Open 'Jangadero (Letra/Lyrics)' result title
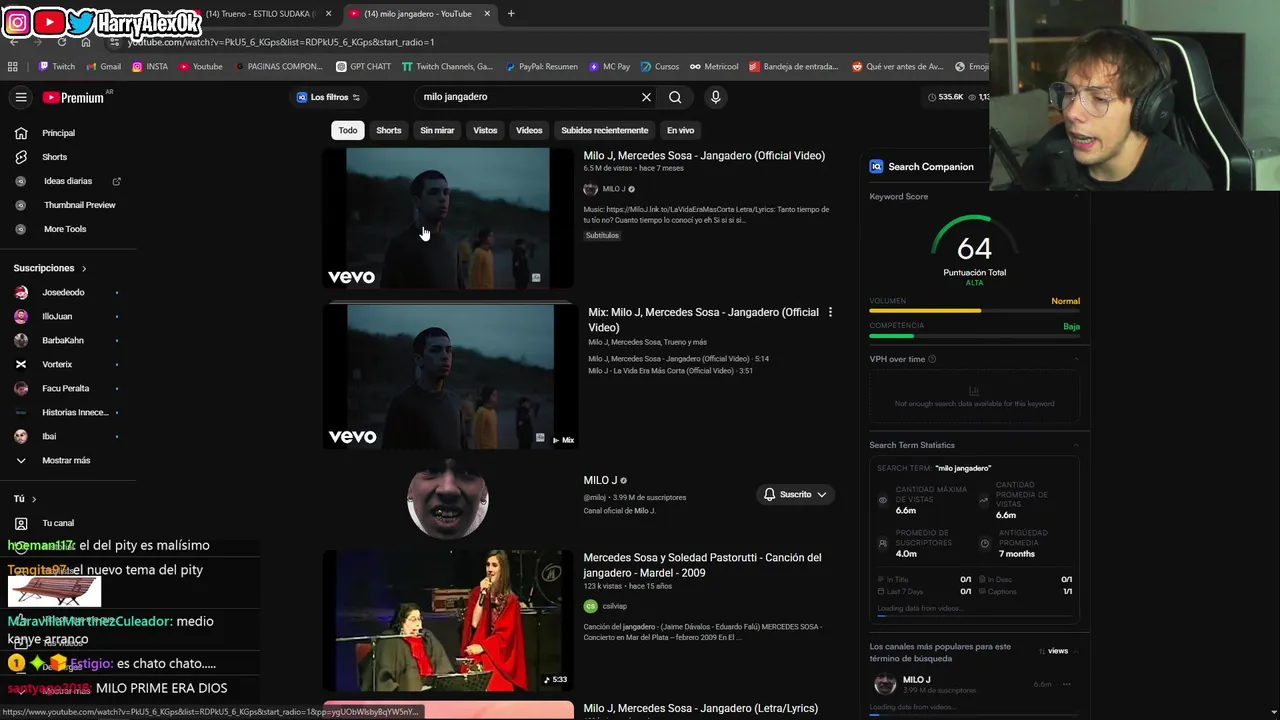Viewport: 1280px width, 720px height. pos(700,708)
